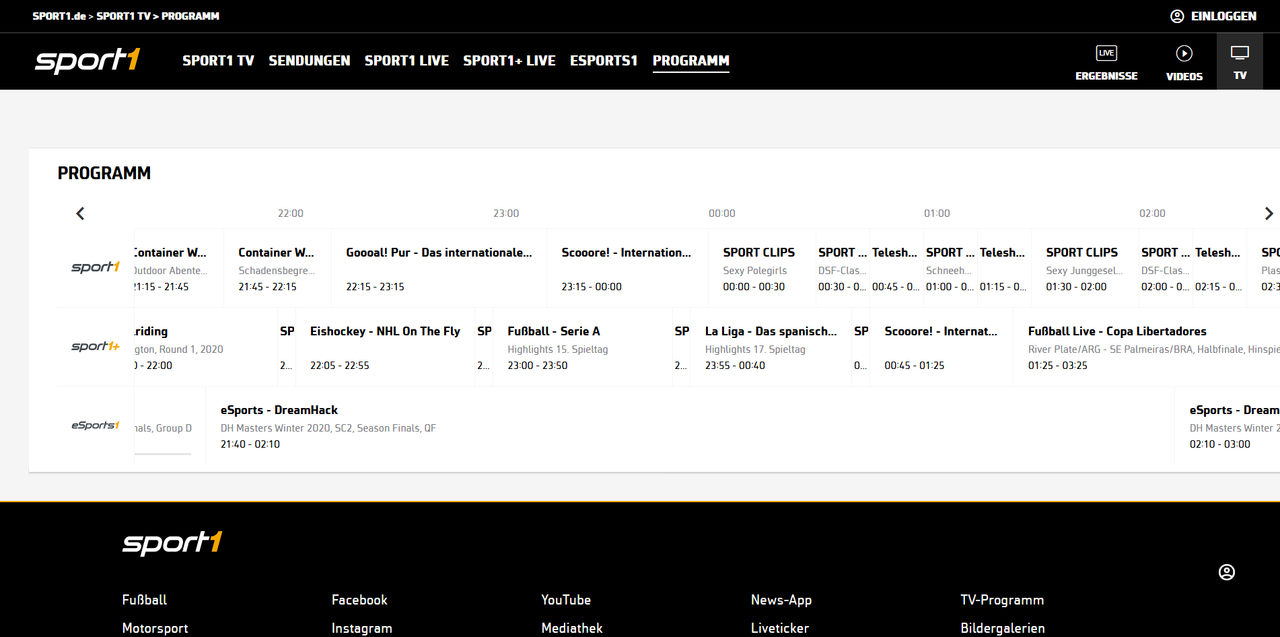
Task: Go to SPORT1 TV menu item
Action: [218, 61]
